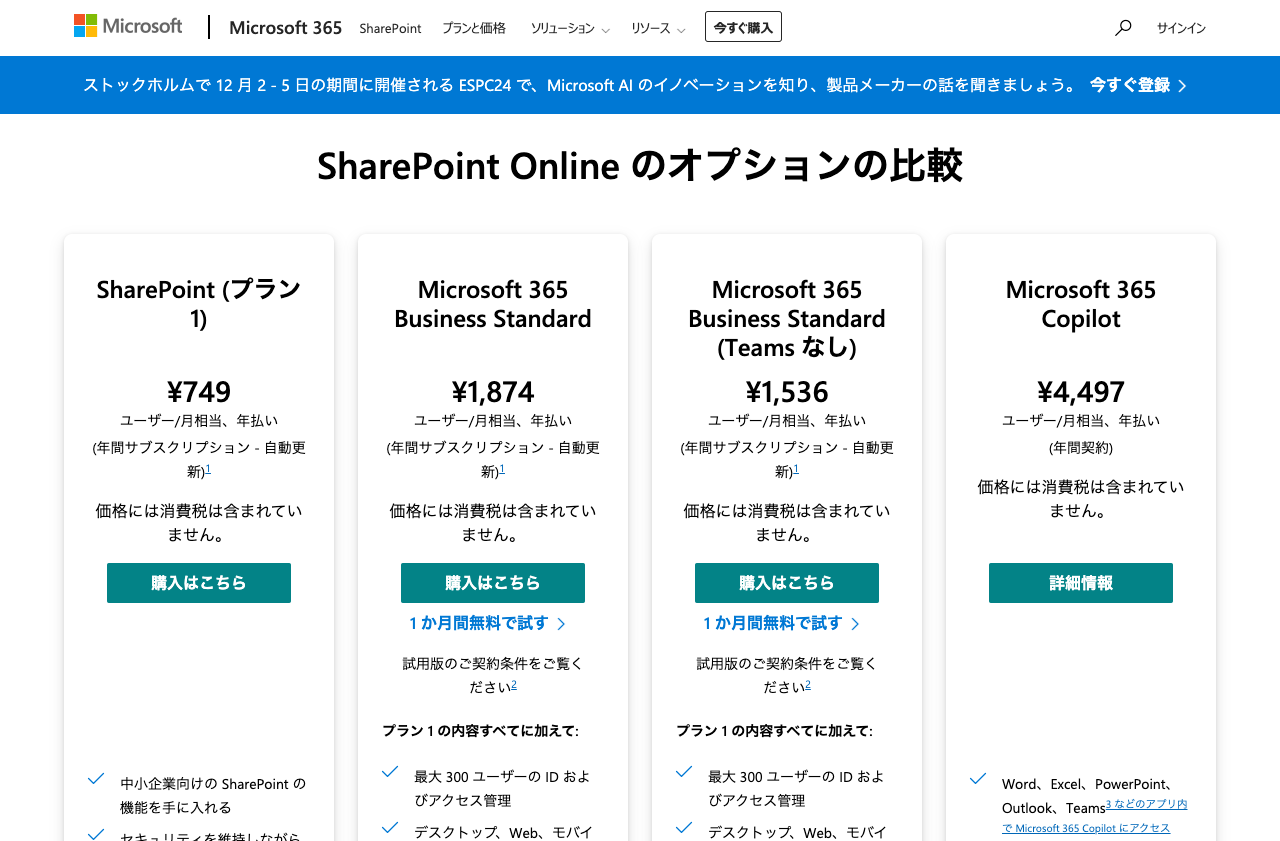Select the SharePoint navigation item

point(390,29)
